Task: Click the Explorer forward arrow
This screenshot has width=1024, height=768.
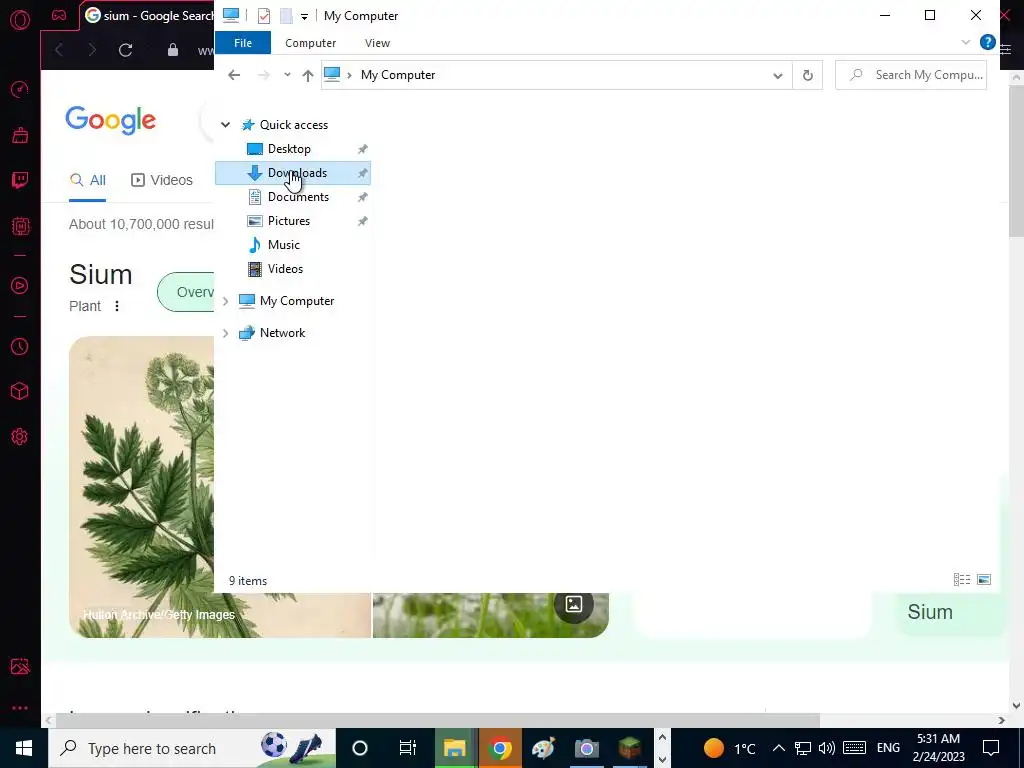Action: 263,75
